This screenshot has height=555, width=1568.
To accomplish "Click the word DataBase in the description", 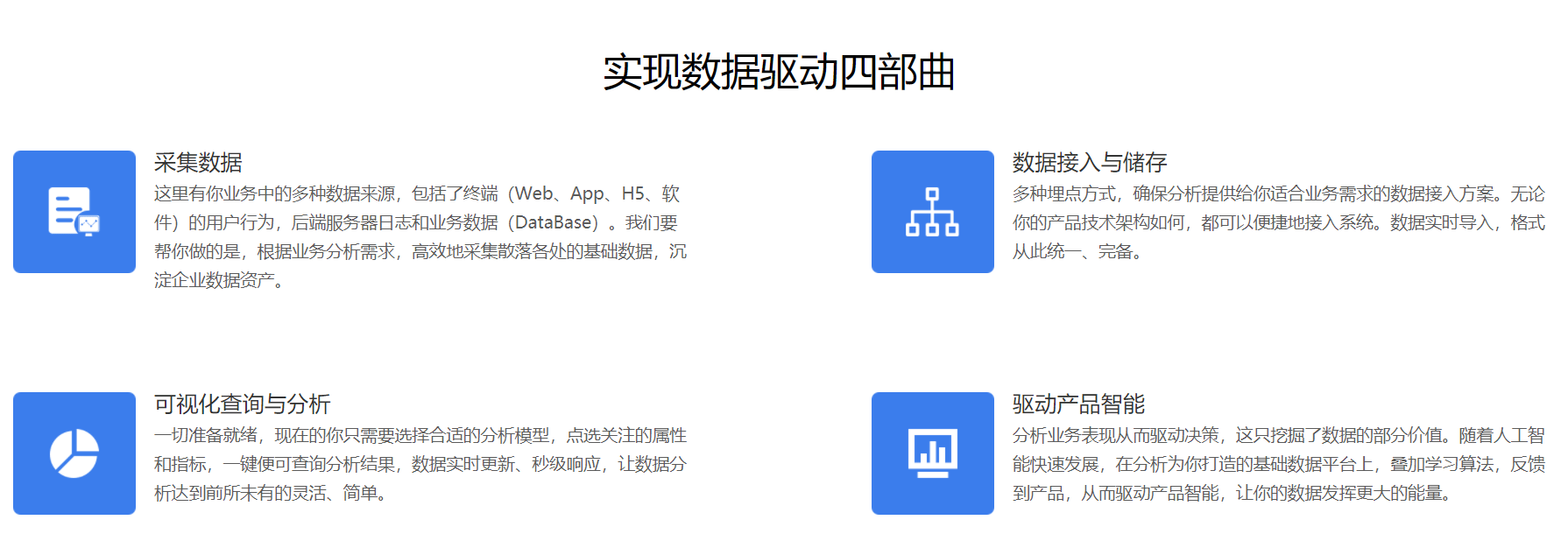I will tap(556, 223).
